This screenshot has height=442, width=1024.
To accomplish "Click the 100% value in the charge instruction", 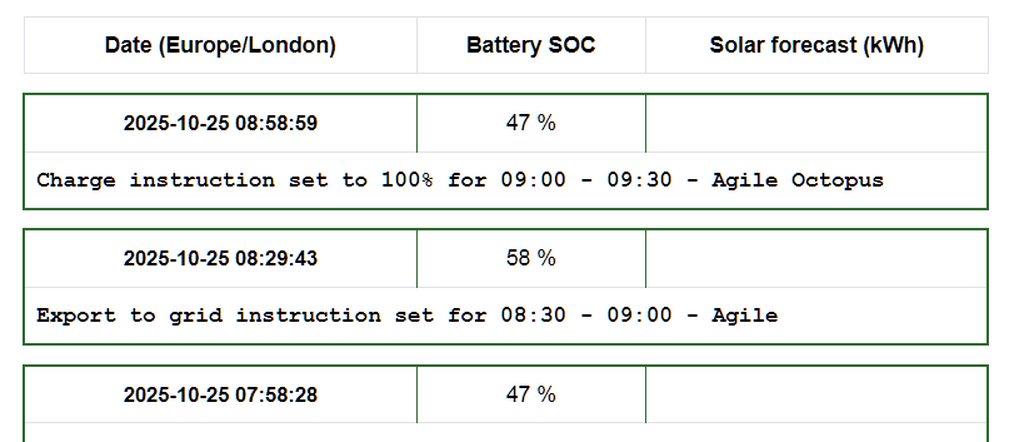I will pos(407,181).
